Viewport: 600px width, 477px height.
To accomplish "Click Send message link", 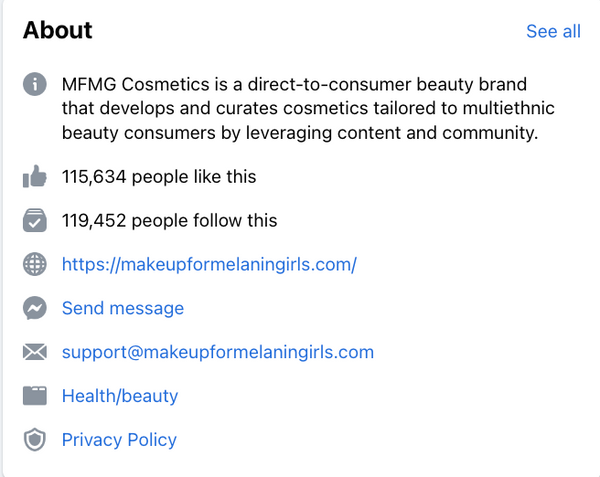I will tap(123, 308).
